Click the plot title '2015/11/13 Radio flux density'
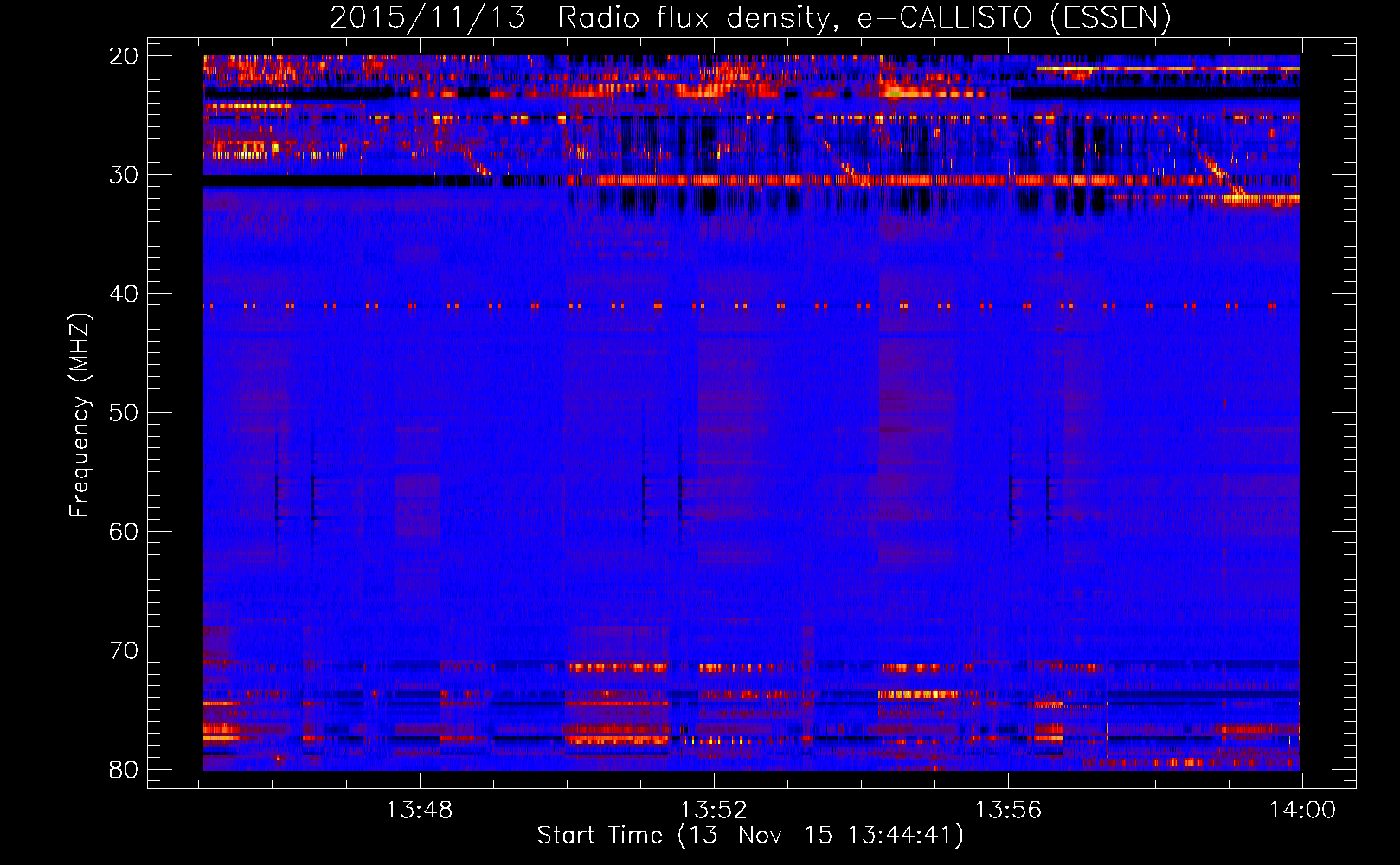The width and height of the screenshot is (1400, 865). pos(750,17)
